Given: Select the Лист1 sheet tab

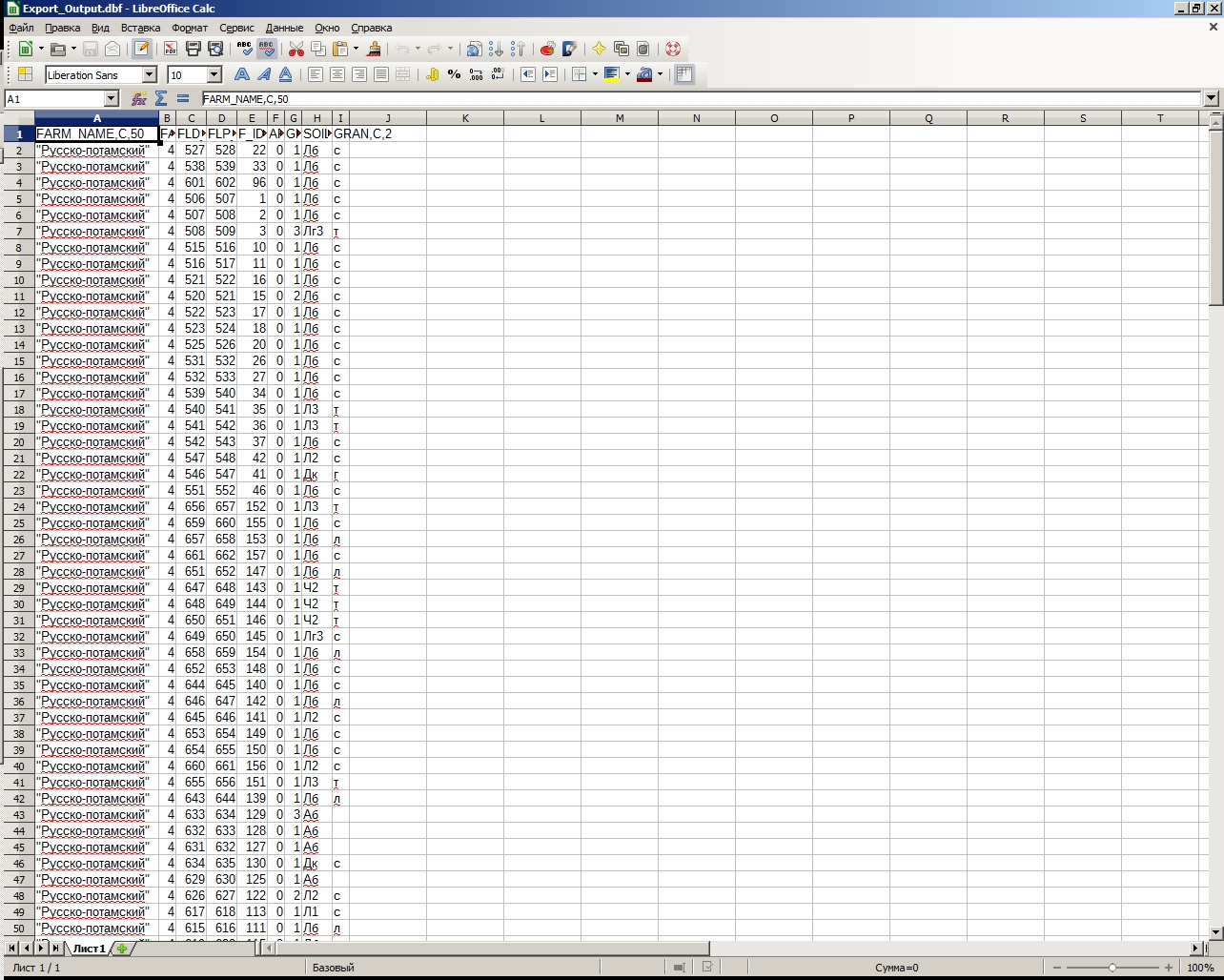Looking at the screenshot, I should click(89, 949).
